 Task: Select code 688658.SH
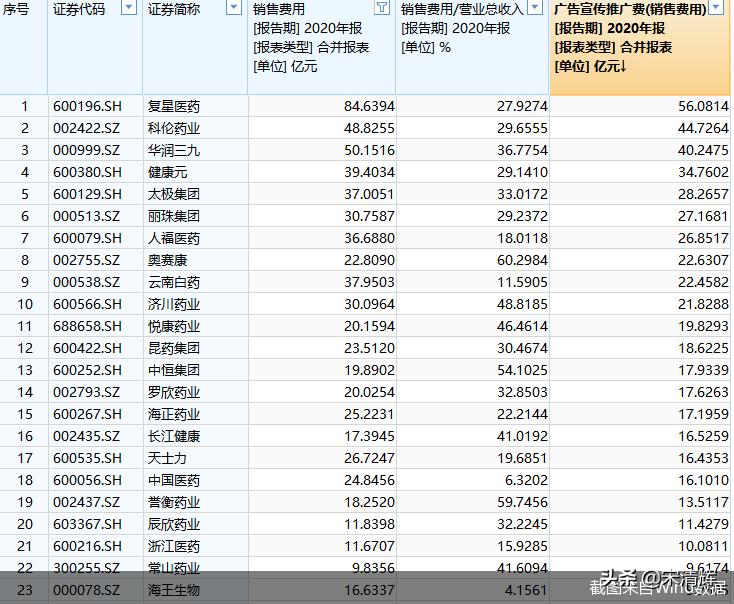[x=87, y=326]
